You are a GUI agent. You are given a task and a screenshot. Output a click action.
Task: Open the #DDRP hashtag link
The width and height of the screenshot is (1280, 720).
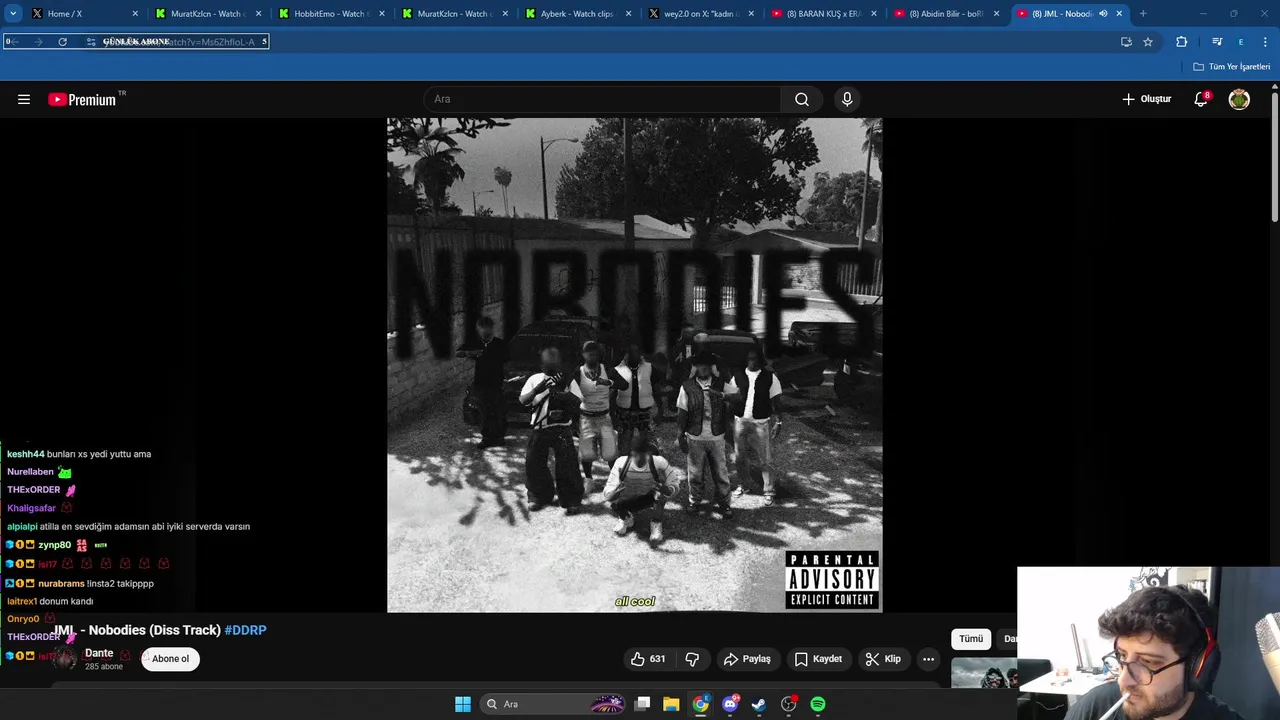245,630
